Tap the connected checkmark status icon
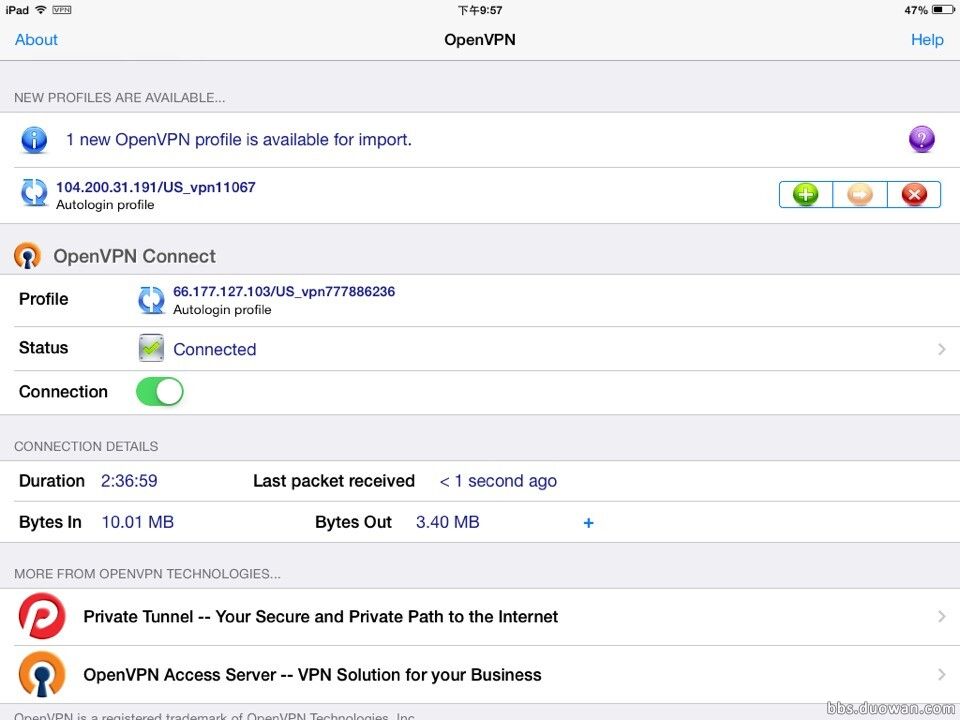Screen dimensions: 960x720 click(151, 348)
